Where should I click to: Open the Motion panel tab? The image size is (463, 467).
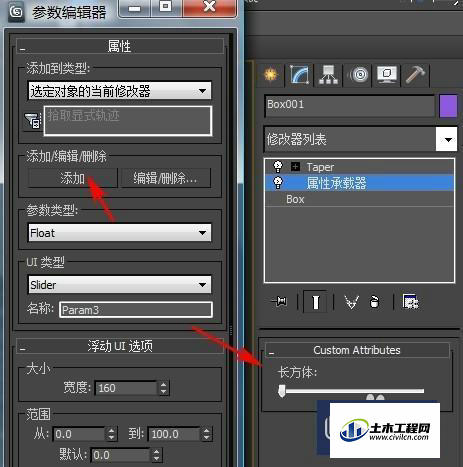358,75
